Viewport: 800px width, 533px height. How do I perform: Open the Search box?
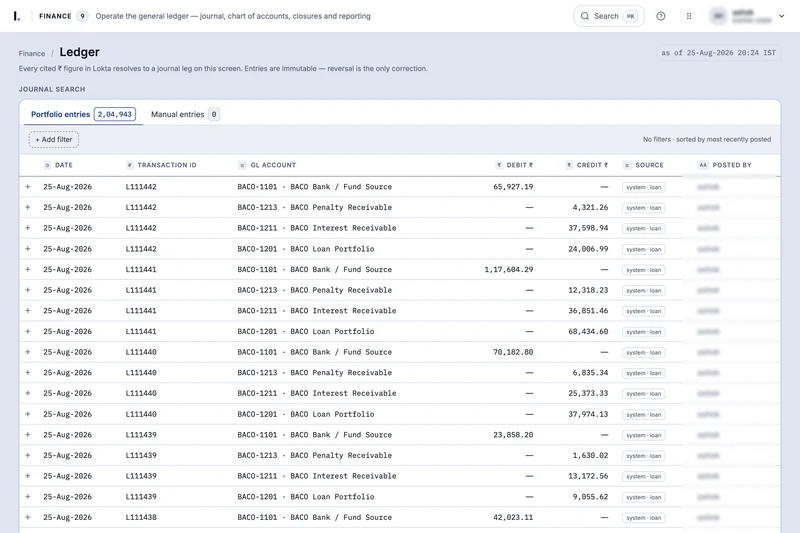tap(609, 16)
